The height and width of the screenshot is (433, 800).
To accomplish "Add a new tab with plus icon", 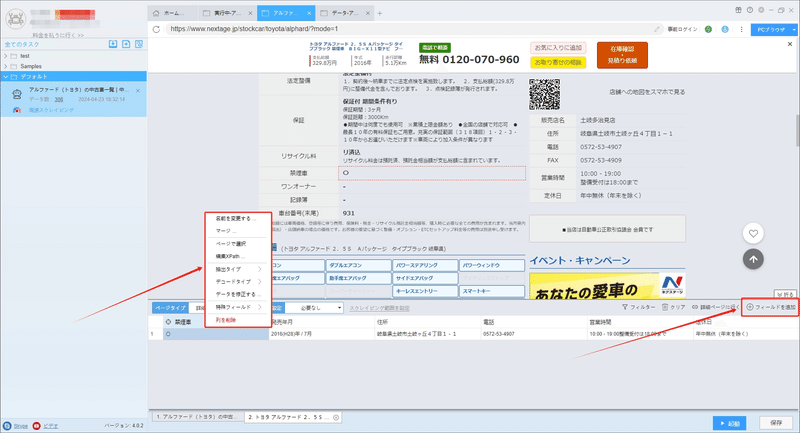I will (x=380, y=13).
